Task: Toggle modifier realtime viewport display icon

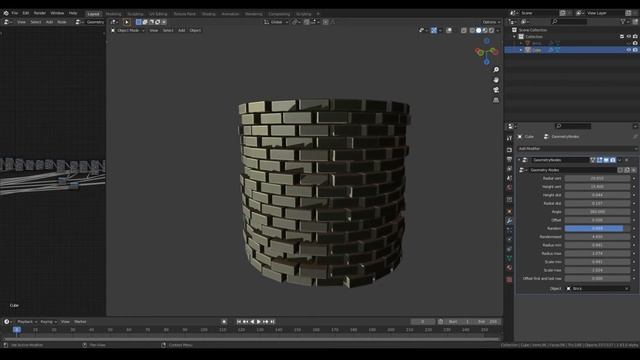Action: pos(606,160)
